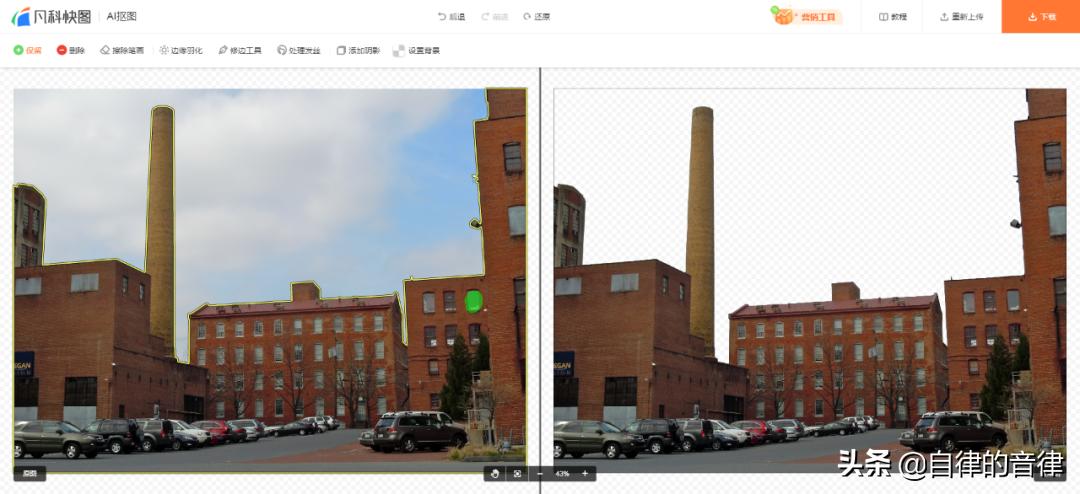Screen dimensions: 1080x494
Task: Click the AI抠图 page title
Action: point(121,17)
